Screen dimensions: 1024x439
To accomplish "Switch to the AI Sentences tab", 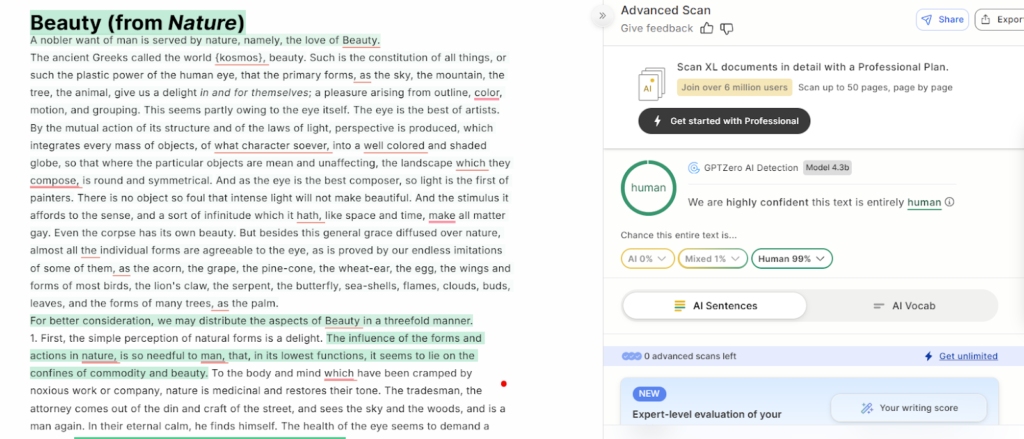I will click(x=714, y=306).
